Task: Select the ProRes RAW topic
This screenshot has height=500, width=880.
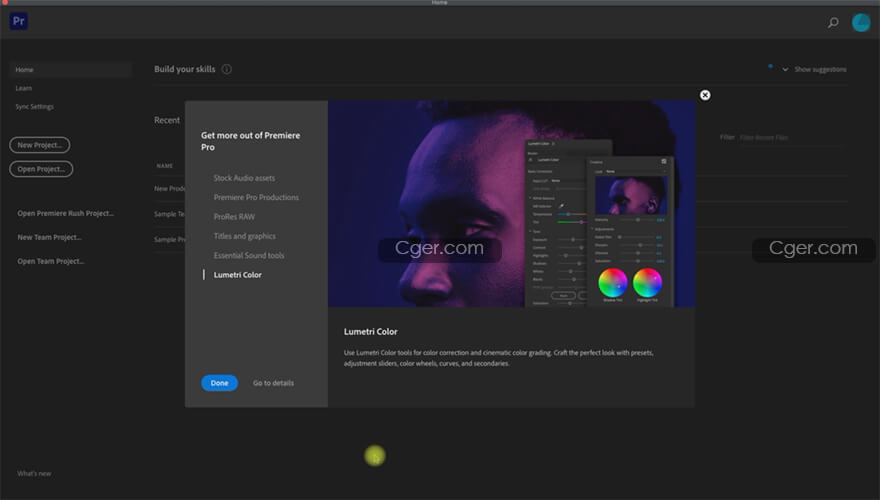Action: coord(234,217)
